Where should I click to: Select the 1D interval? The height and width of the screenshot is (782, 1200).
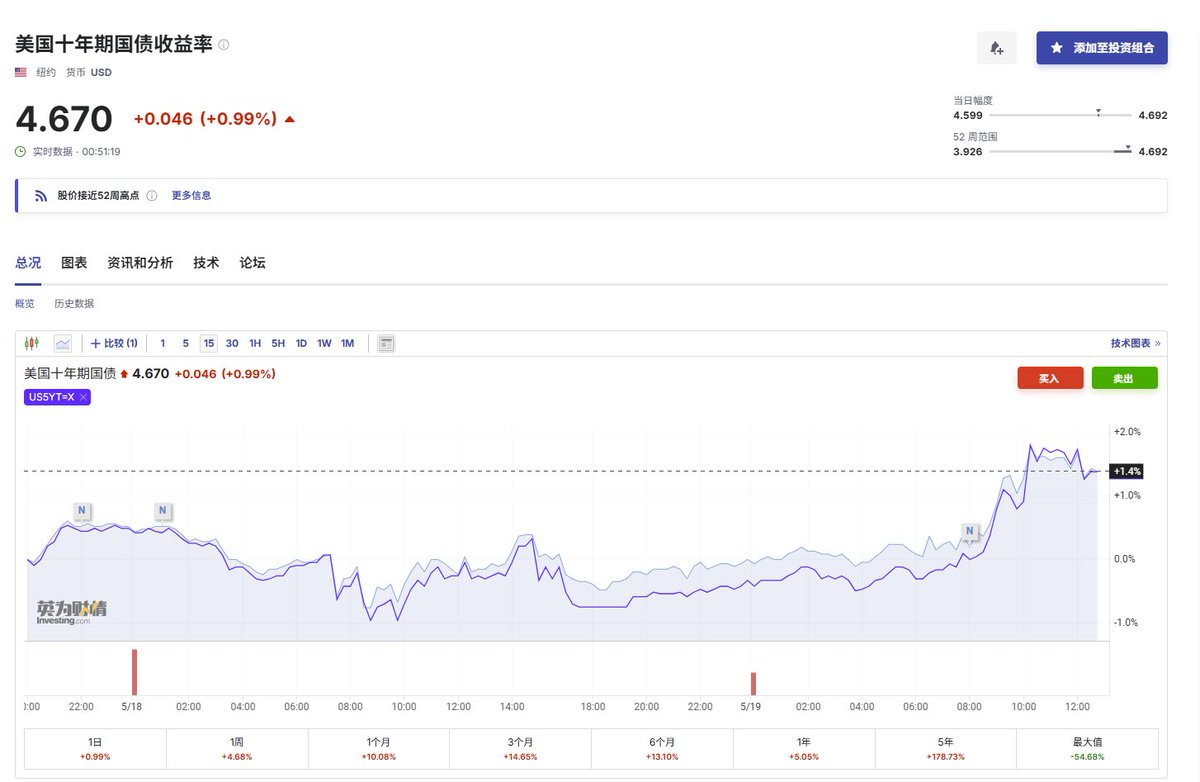[301, 343]
